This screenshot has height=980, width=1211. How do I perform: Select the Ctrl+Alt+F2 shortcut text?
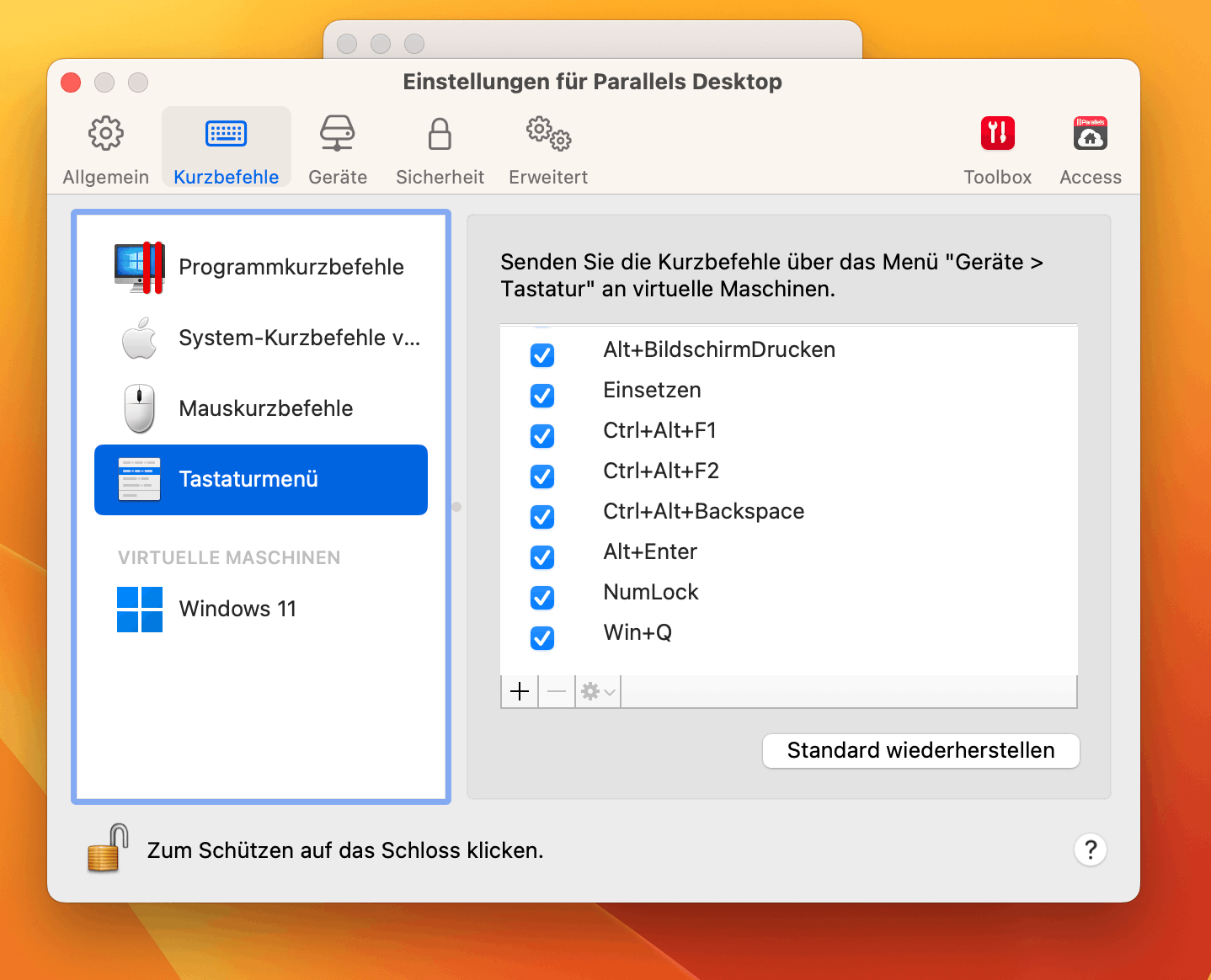tap(661, 471)
